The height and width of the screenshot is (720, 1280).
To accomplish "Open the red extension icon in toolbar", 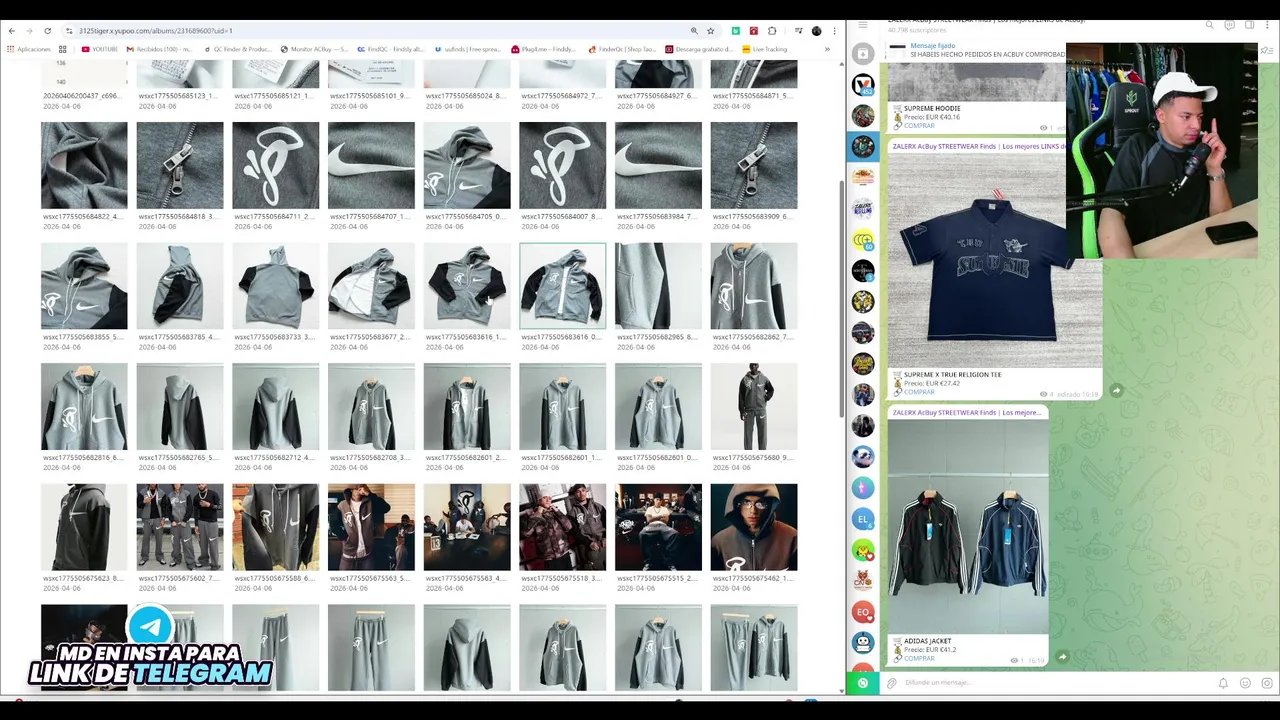I will (754, 31).
